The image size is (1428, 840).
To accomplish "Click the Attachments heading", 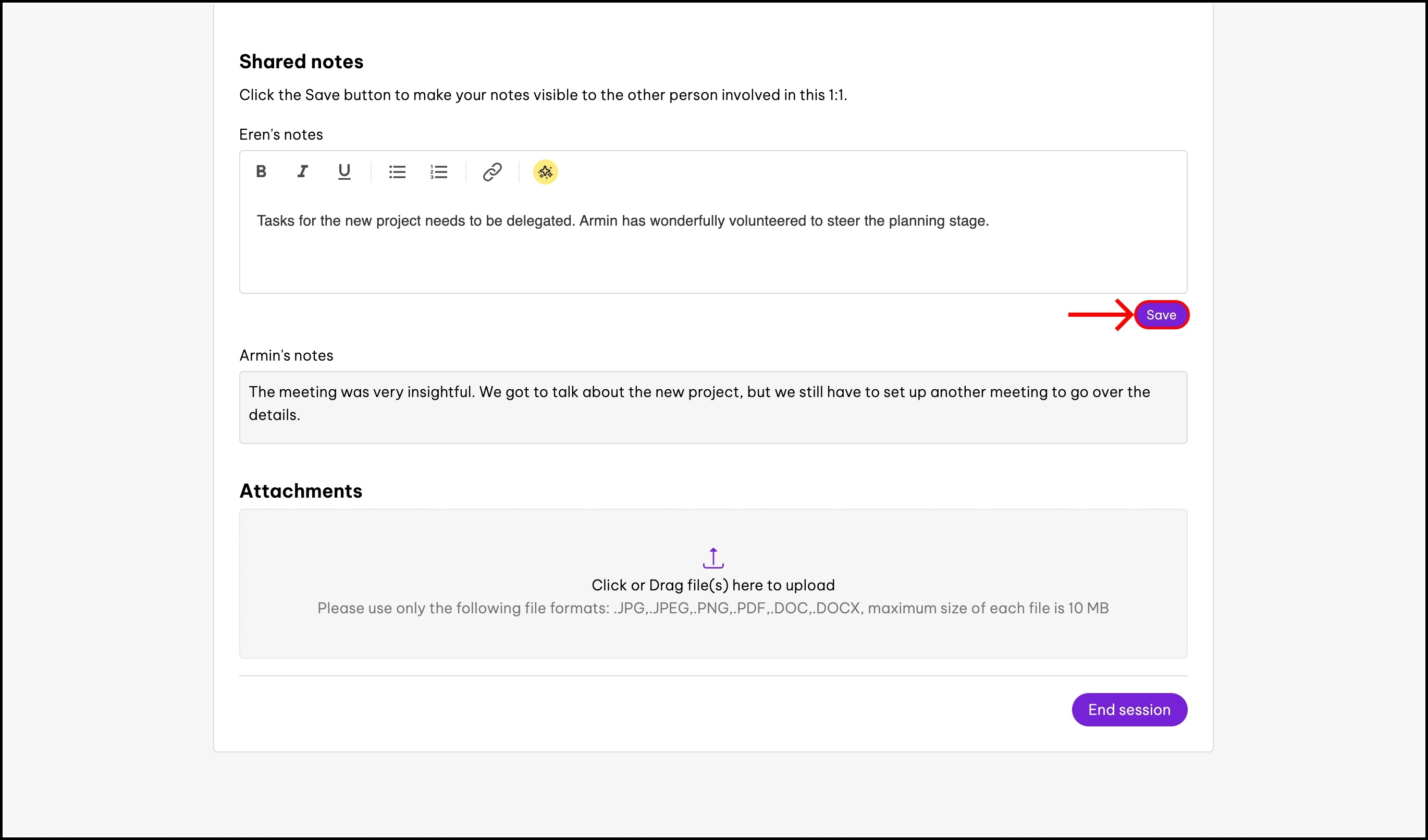I will 300,491.
